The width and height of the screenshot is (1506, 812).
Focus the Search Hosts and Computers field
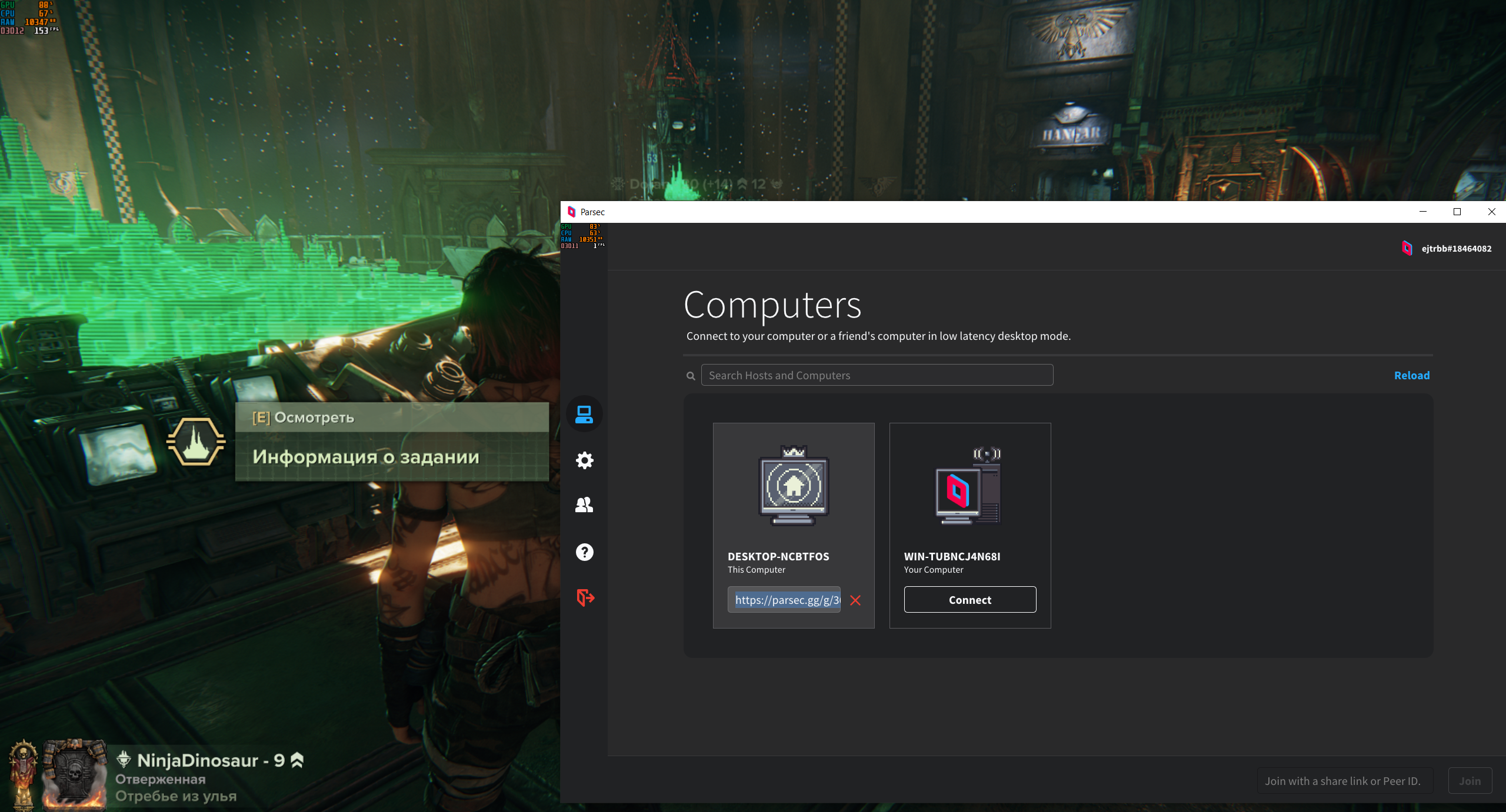[877, 375]
